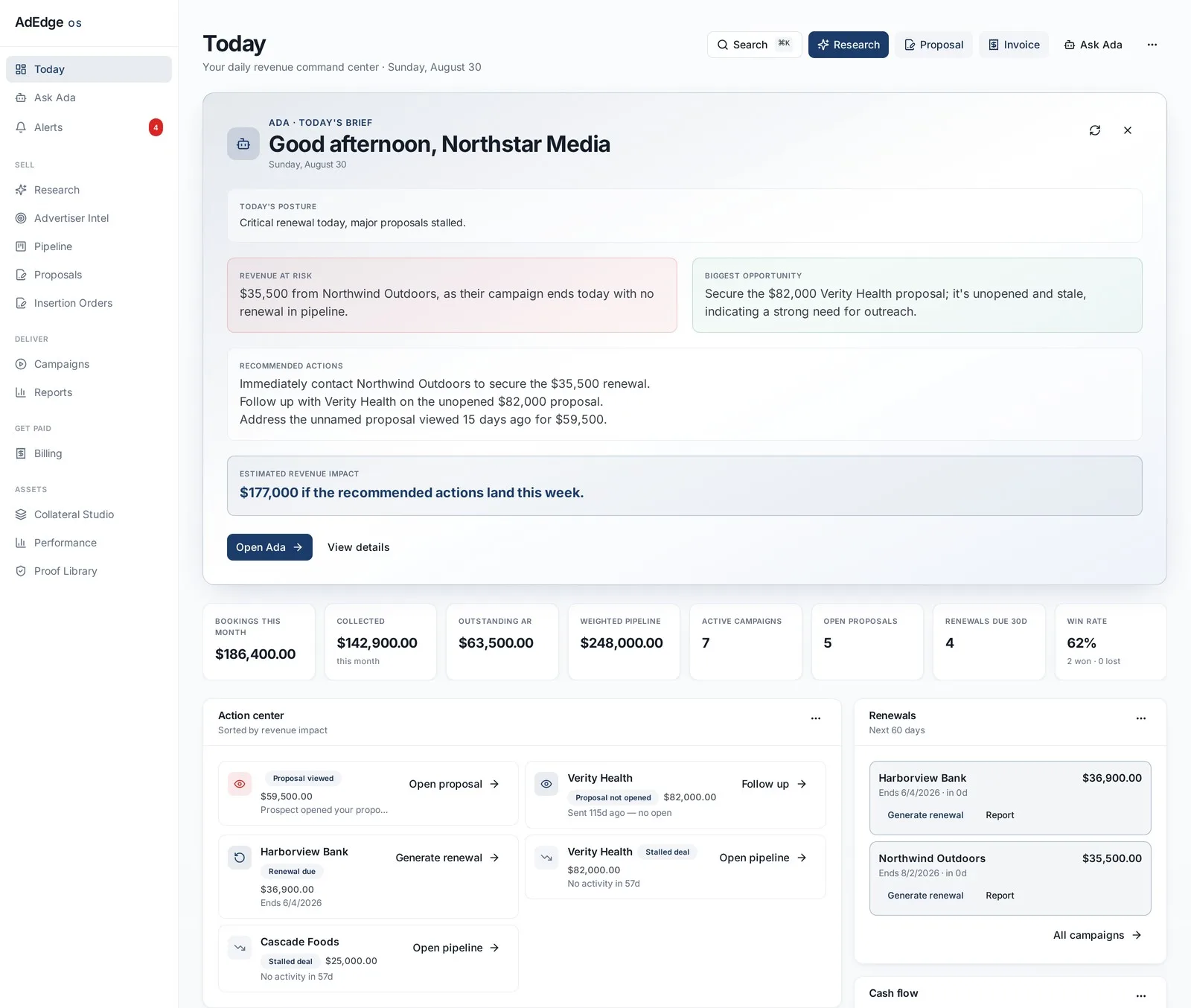Open Report for Northwind Outdoors renewal

(1000, 896)
